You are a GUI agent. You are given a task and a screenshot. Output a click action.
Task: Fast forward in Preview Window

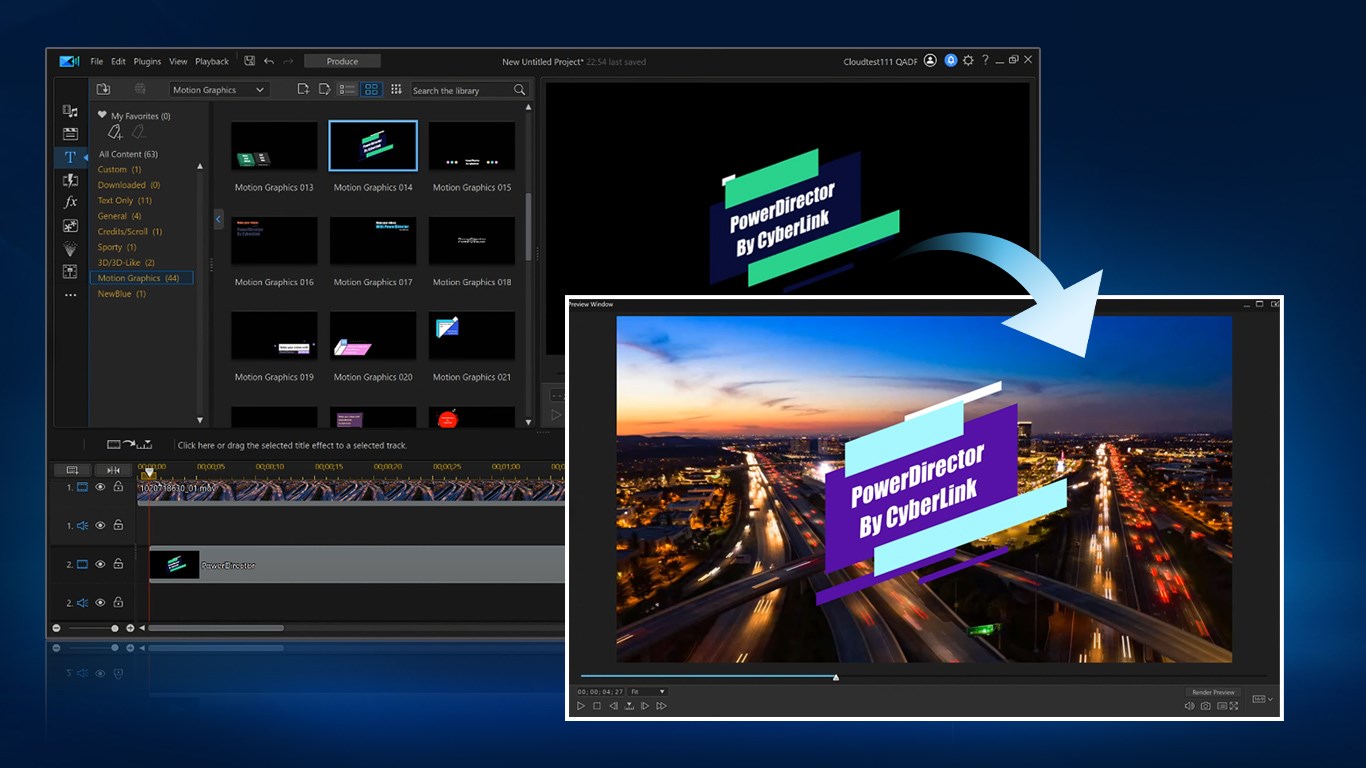point(661,706)
